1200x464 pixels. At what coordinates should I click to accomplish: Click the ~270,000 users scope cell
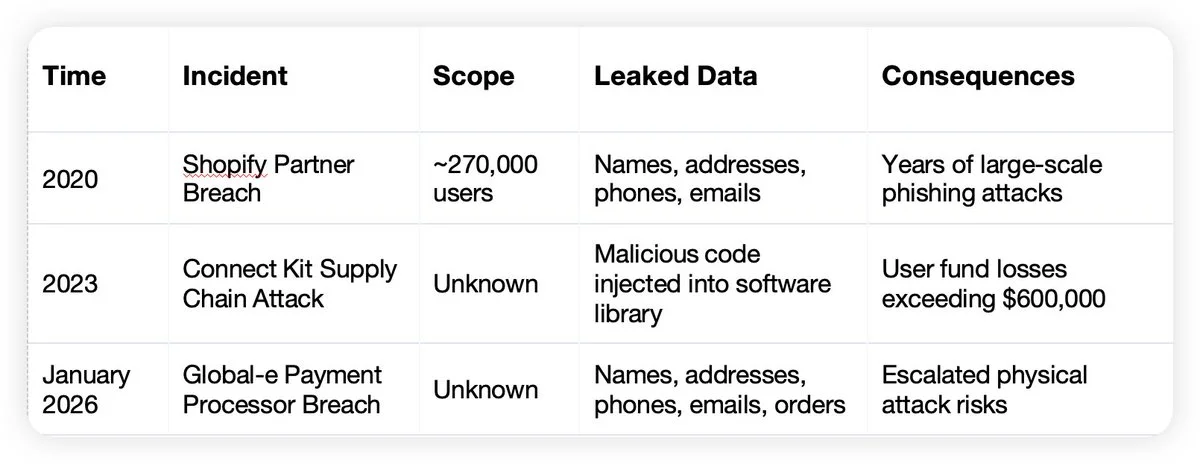click(x=485, y=178)
